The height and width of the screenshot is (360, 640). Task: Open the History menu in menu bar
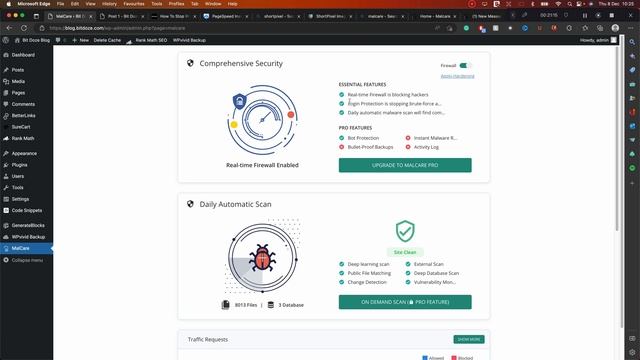click(x=109, y=4)
